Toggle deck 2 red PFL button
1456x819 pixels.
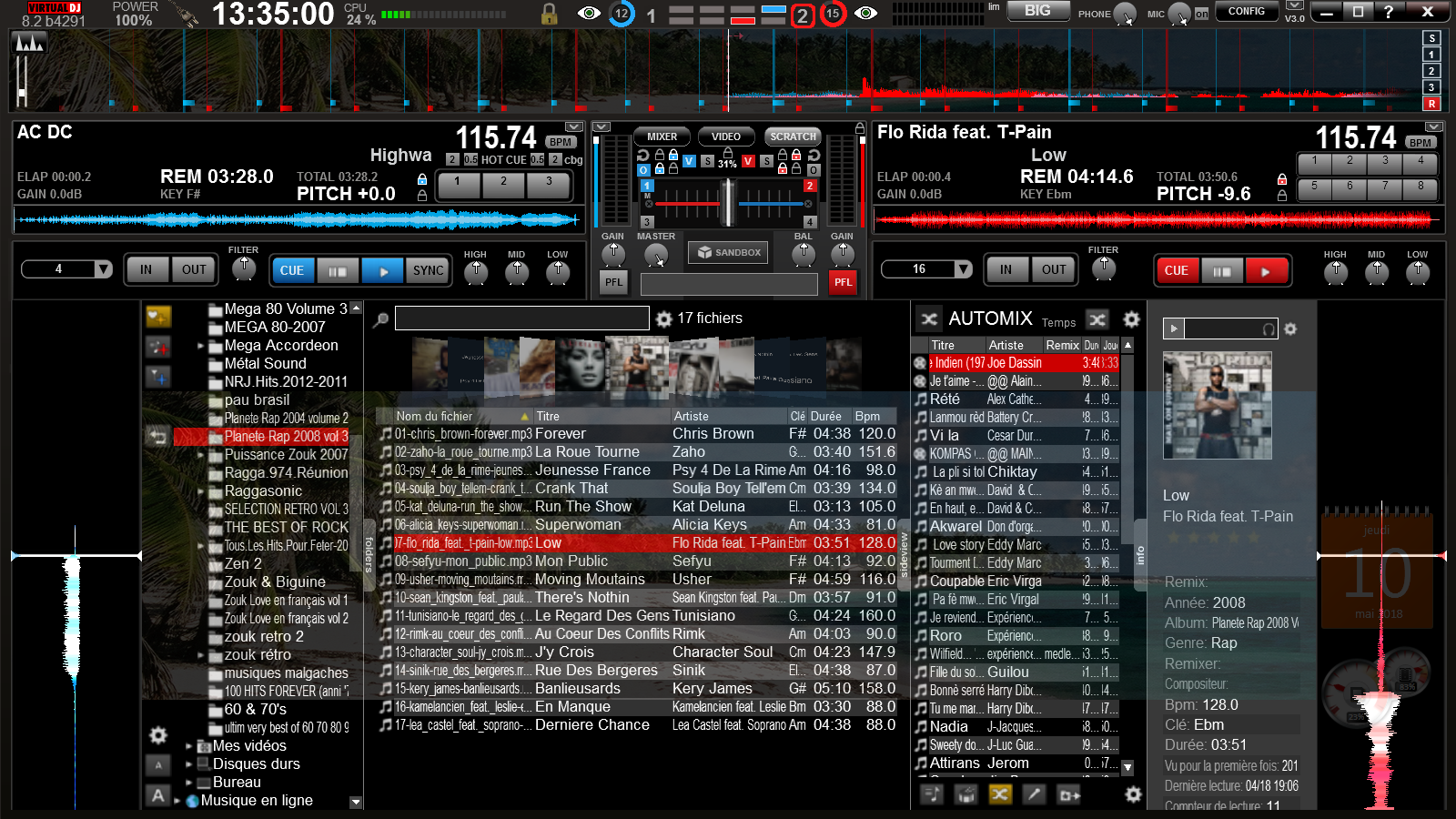[844, 282]
